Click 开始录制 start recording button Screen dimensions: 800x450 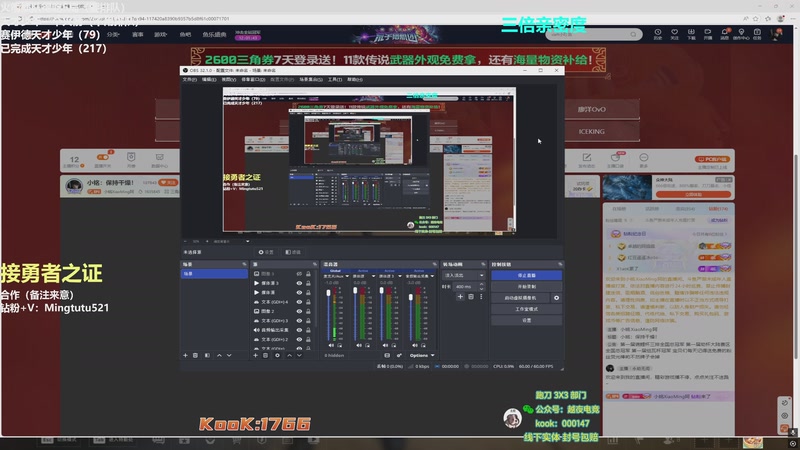527,286
